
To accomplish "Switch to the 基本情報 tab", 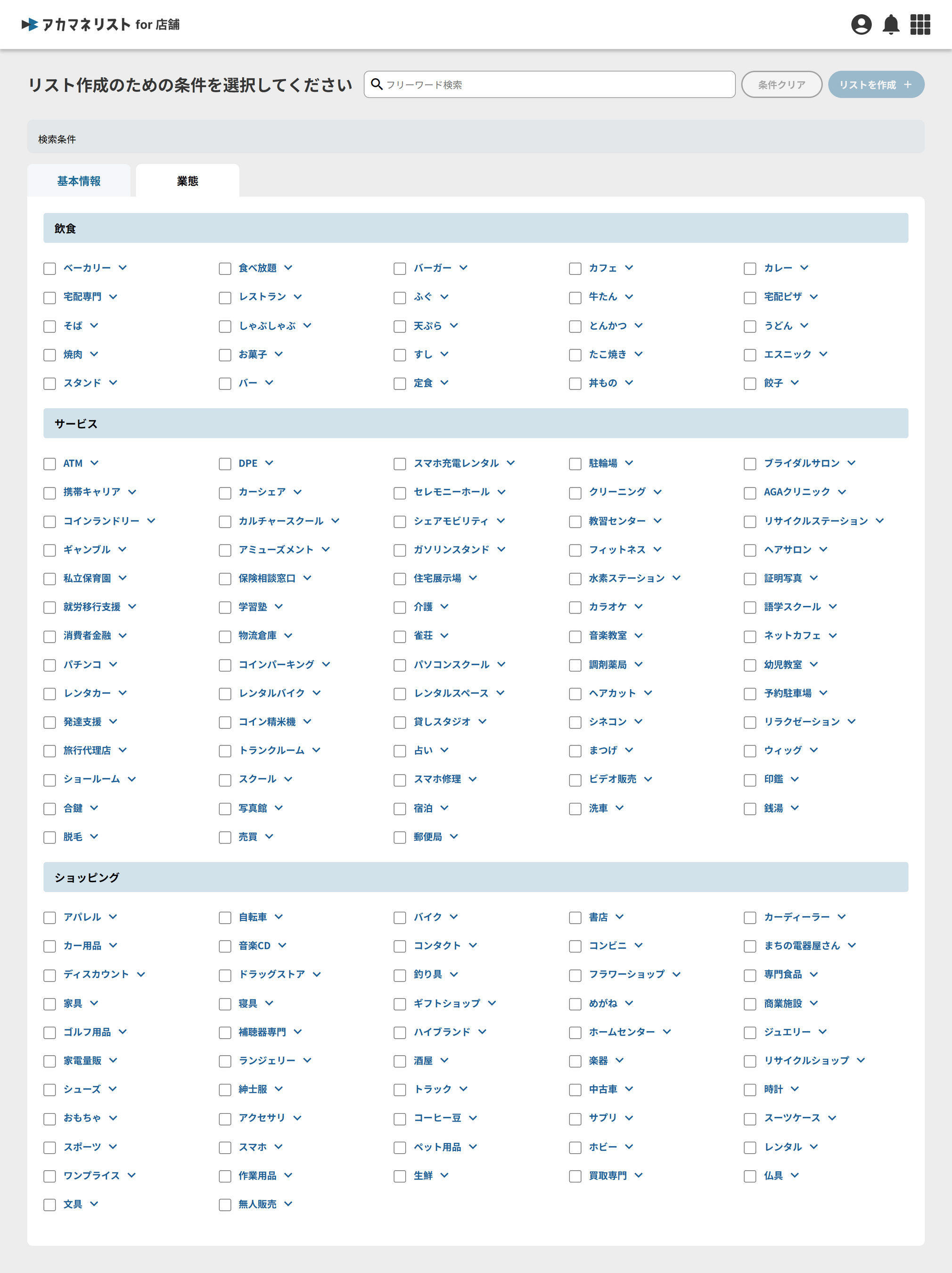I will point(79,181).
